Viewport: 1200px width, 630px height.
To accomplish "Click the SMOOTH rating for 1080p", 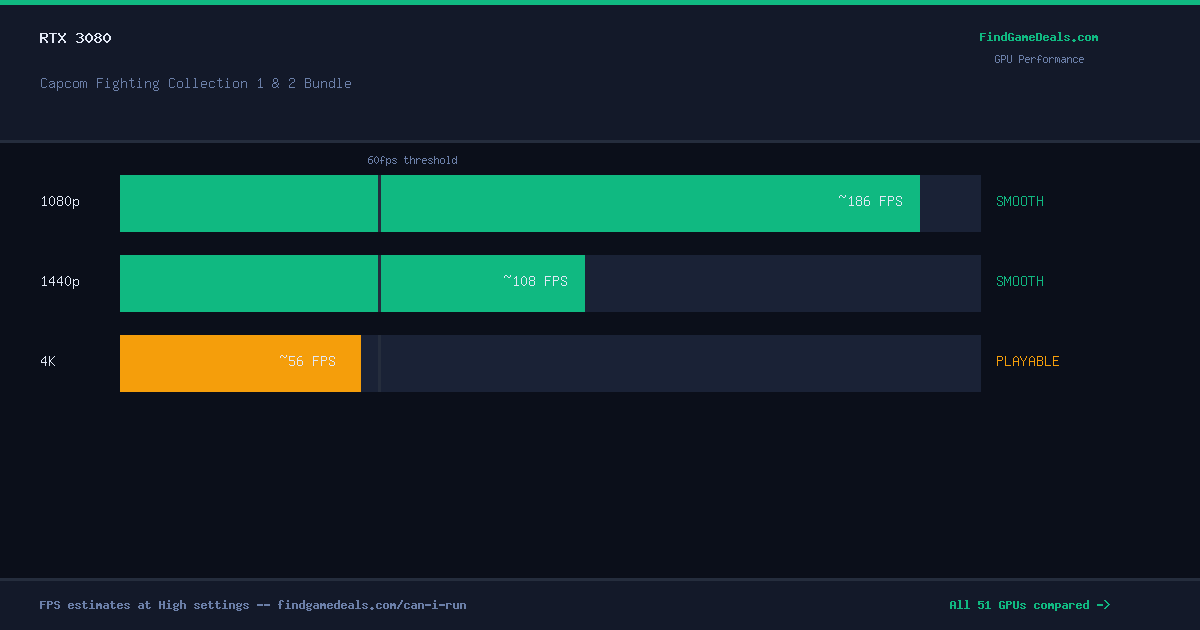I will tap(1019, 201).
